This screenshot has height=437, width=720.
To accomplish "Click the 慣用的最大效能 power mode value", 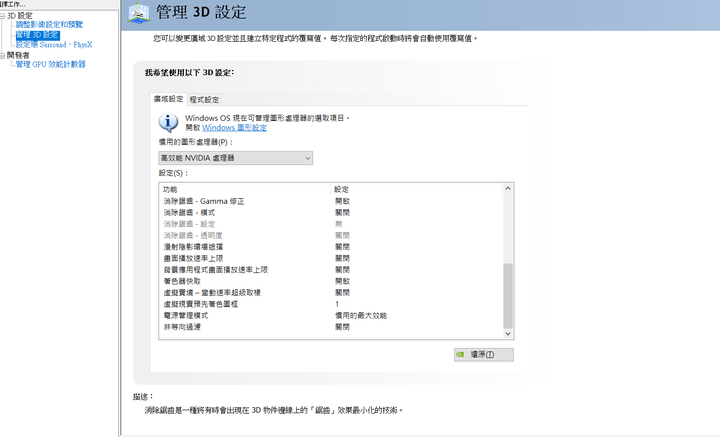I will pos(361,316).
